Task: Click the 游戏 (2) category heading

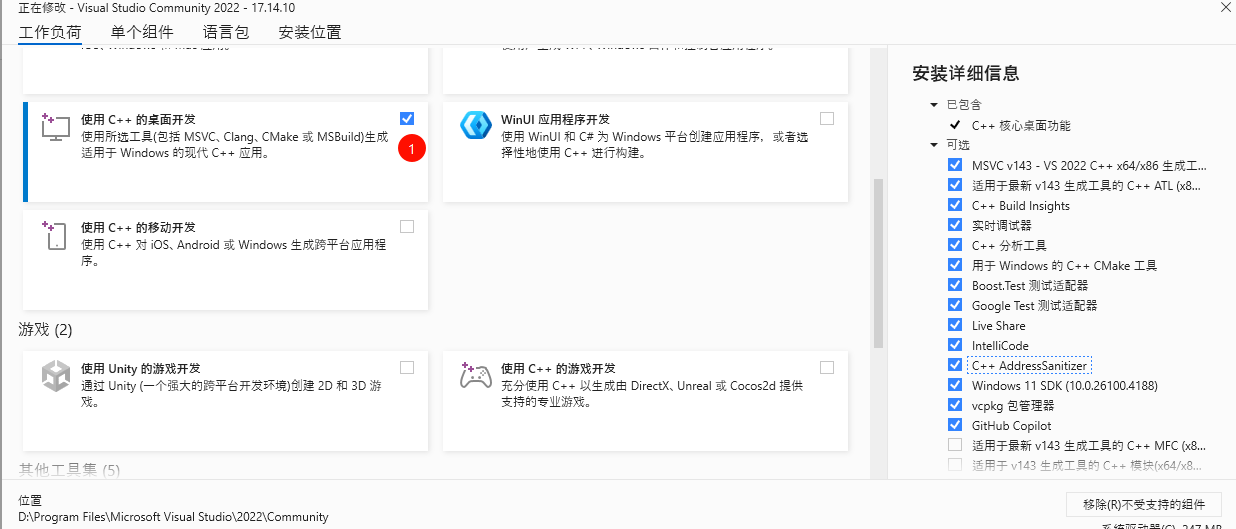Action: pyautogui.click(x=46, y=329)
